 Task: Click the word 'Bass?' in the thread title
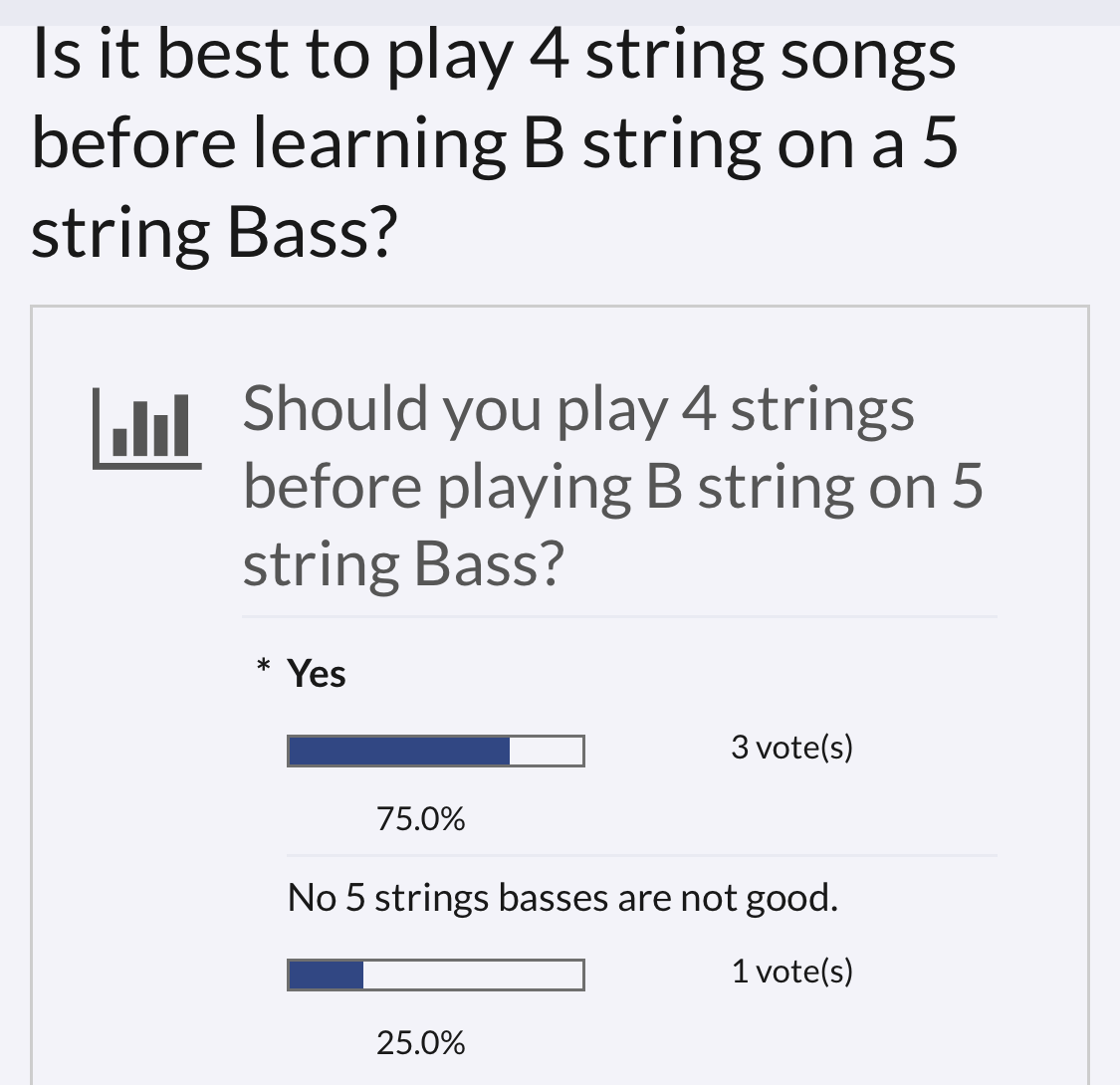(312, 234)
